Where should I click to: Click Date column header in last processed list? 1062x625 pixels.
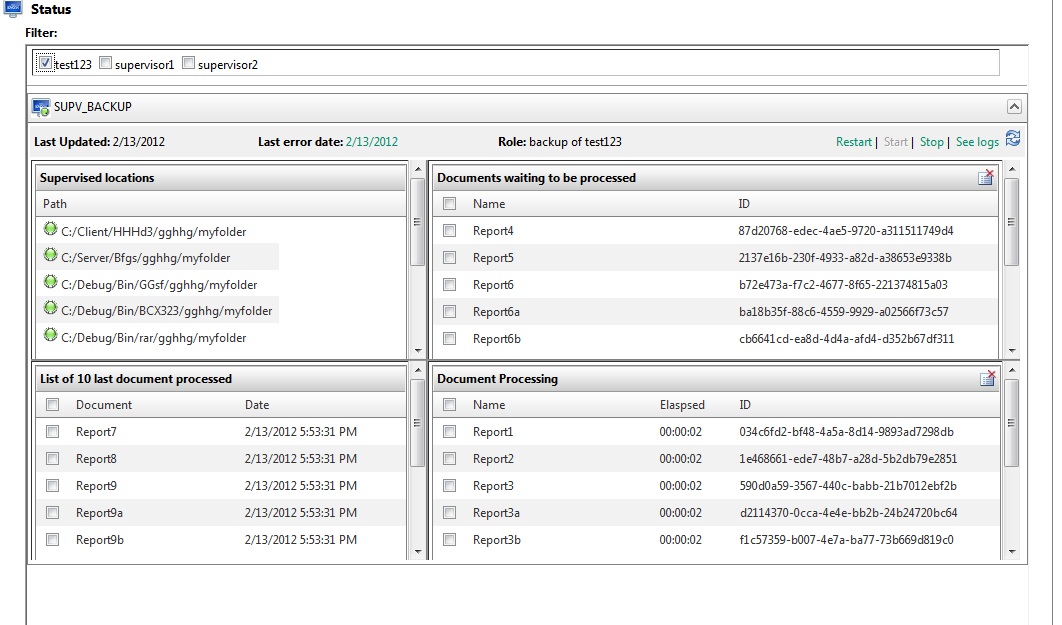tap(257, 405)
